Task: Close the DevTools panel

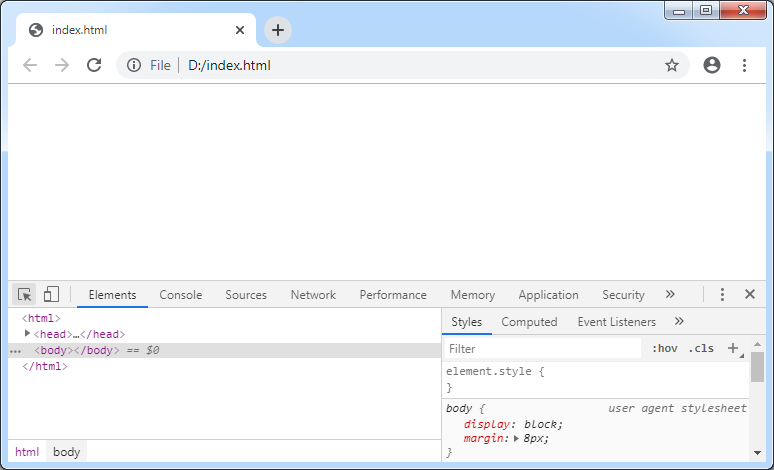Action: click(750, 295)
